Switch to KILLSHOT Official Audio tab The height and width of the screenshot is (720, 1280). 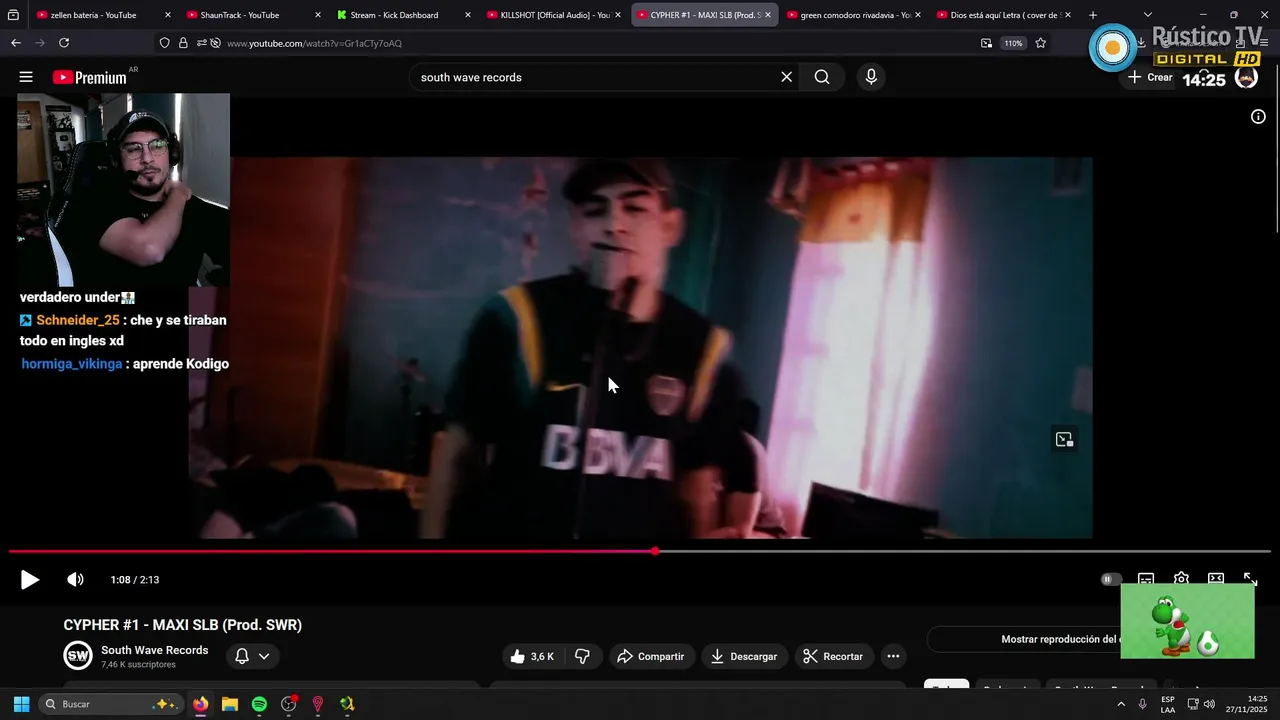(554, 15)
